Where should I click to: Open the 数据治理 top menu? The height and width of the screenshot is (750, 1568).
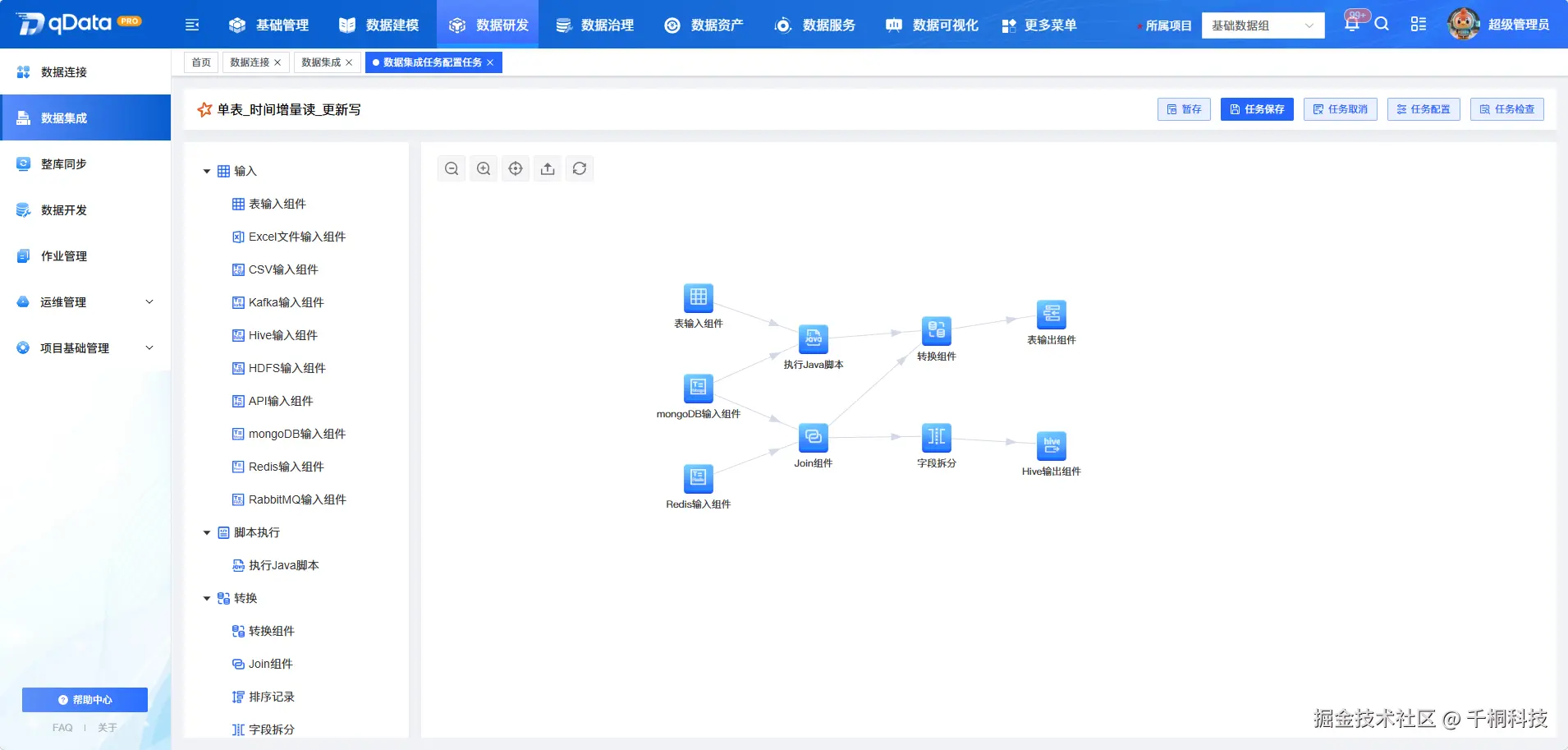(595, 25)
